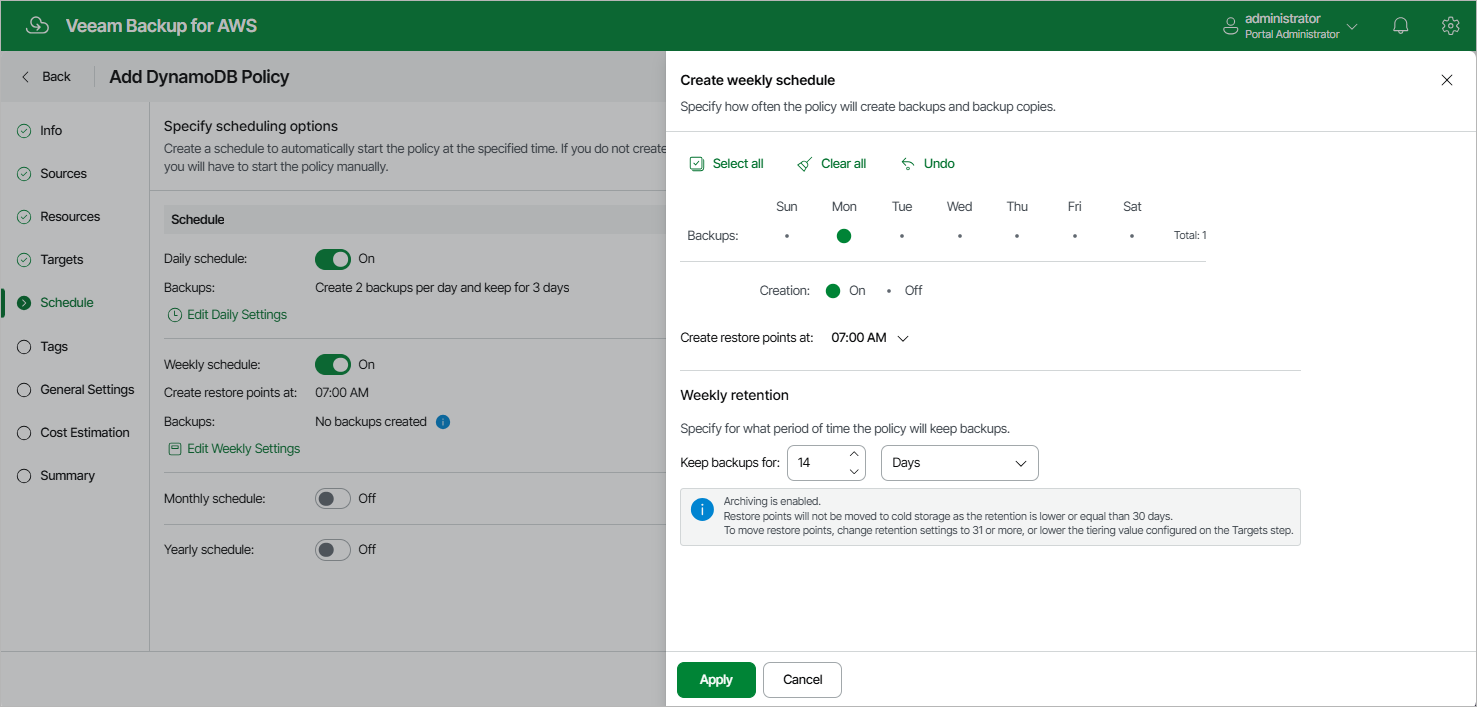Click the Undo arrow icon
This screenshot has height=707, width=1477.
coord(908,163)
